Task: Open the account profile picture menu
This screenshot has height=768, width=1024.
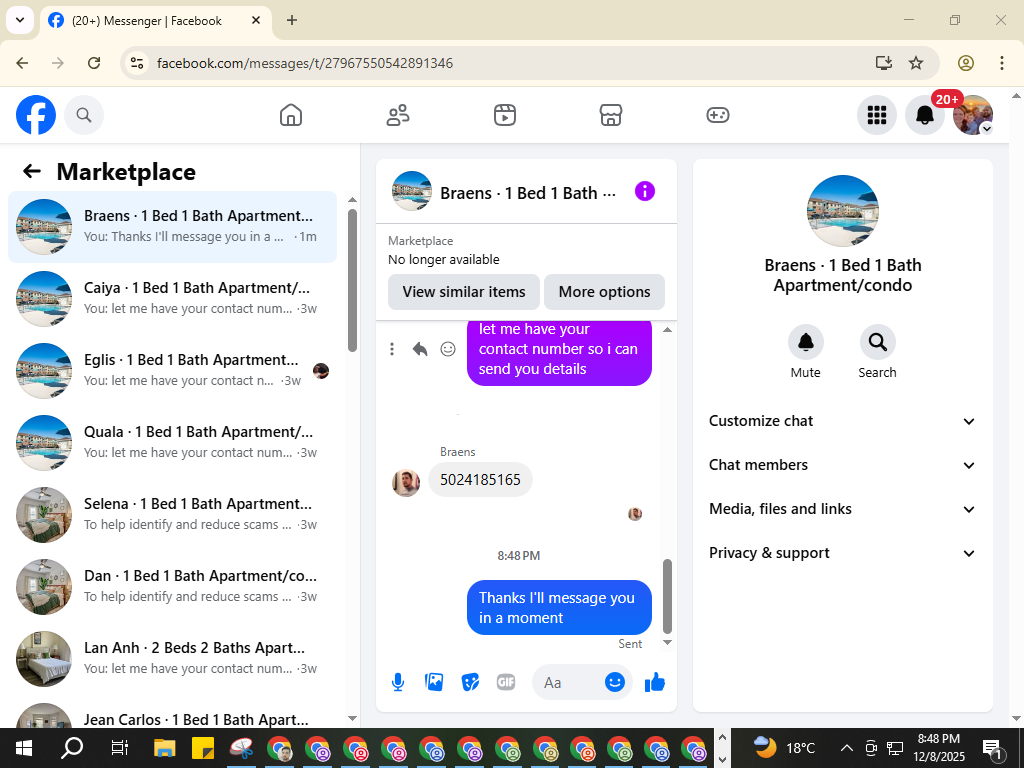Action: click(973, 115)
